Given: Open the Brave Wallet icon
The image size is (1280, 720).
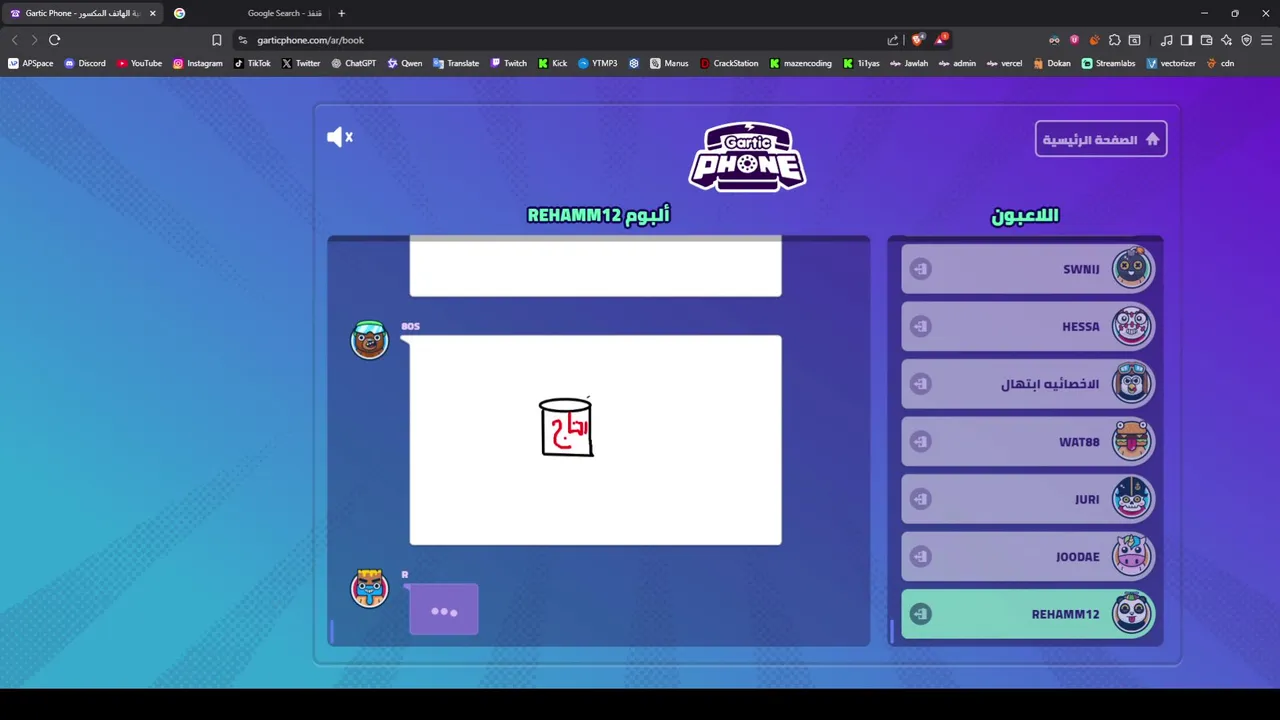Looking at the screenshot, I should coord(1206,40).
